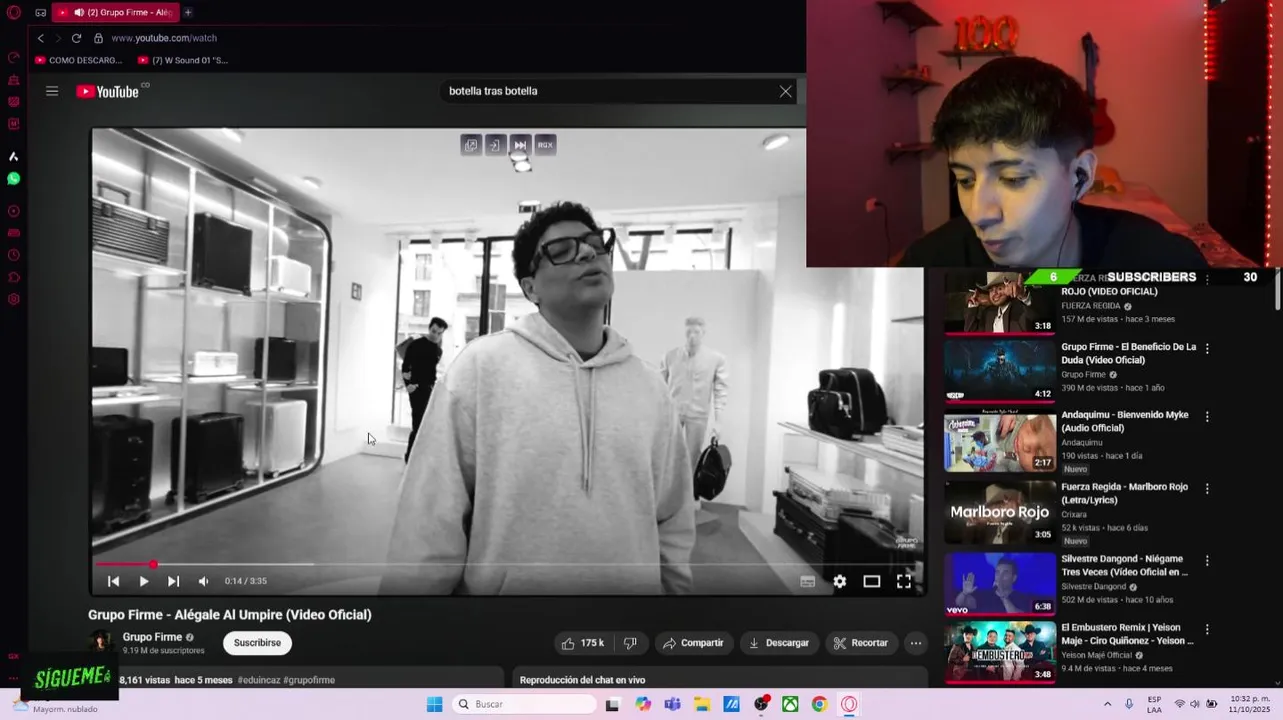Open options menu for 'El Embustero Remix'

tap(1207, 630)
